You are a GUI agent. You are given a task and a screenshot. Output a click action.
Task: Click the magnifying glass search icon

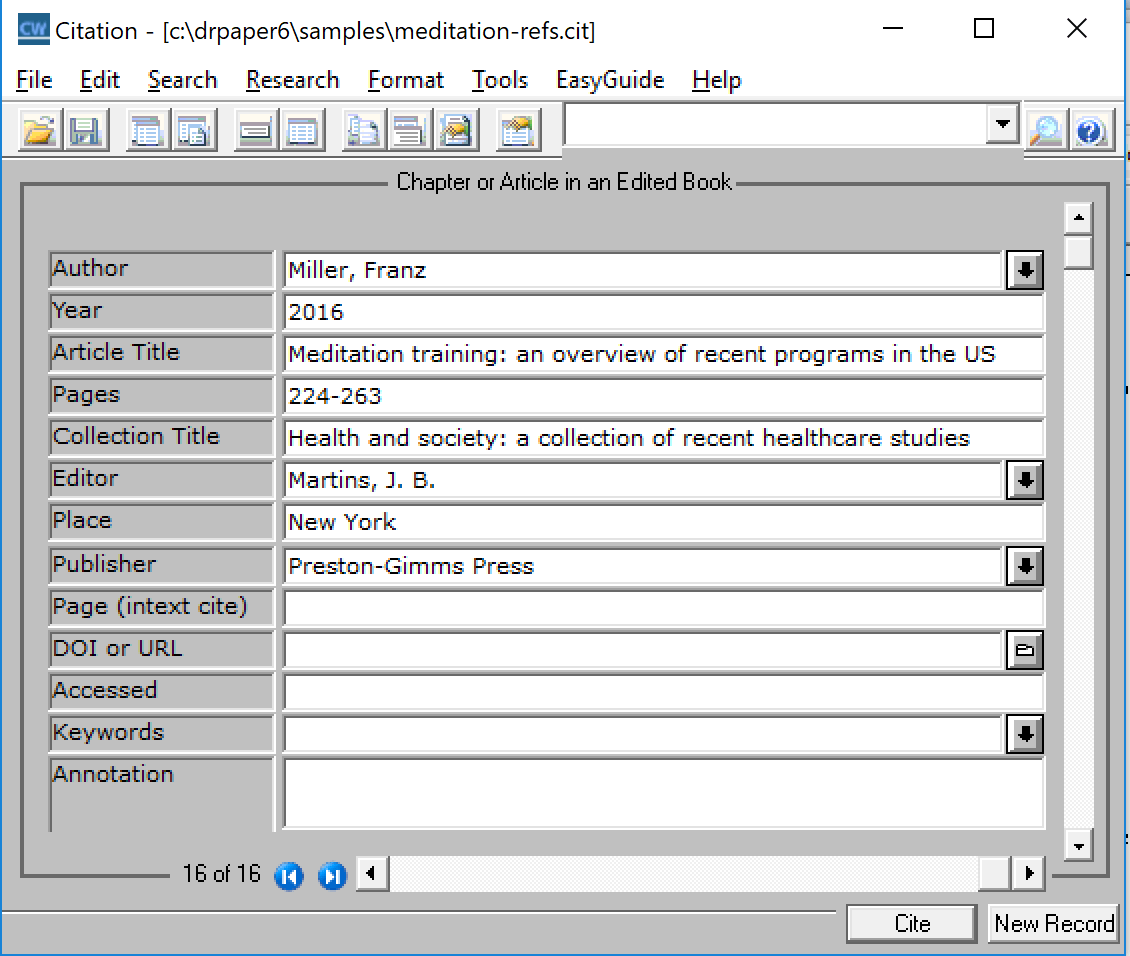[x=1045, y=131]
